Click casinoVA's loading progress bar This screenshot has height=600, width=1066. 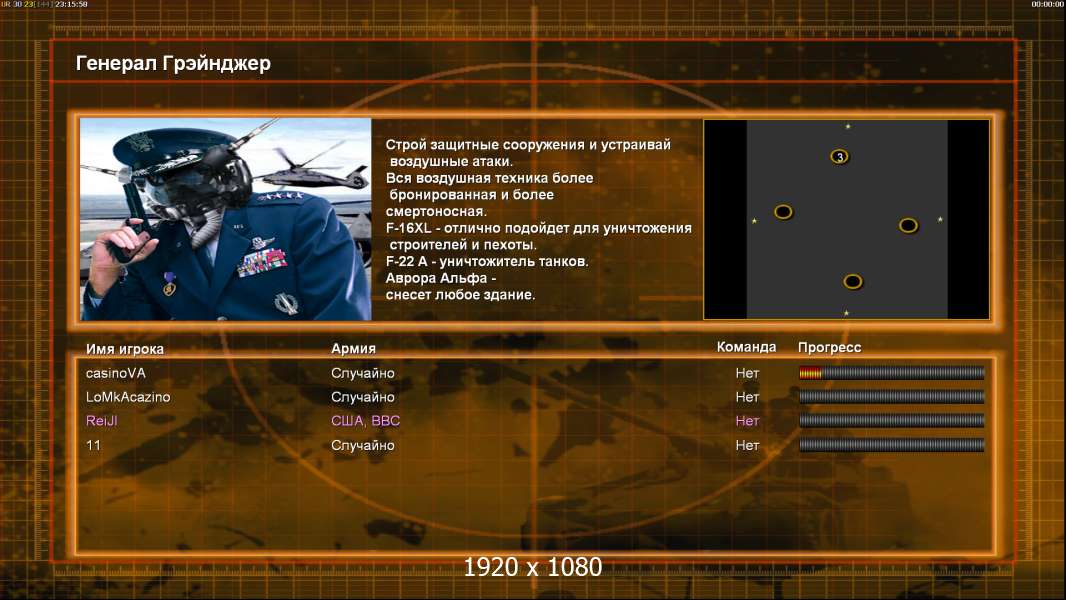tap(891, 372)
